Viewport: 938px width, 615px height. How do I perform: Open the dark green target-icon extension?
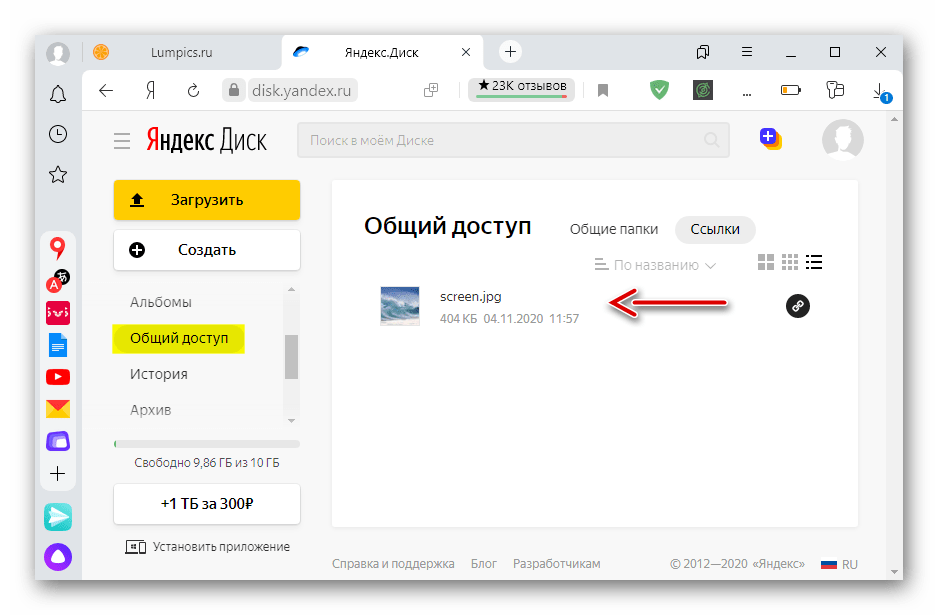point(703,90)
